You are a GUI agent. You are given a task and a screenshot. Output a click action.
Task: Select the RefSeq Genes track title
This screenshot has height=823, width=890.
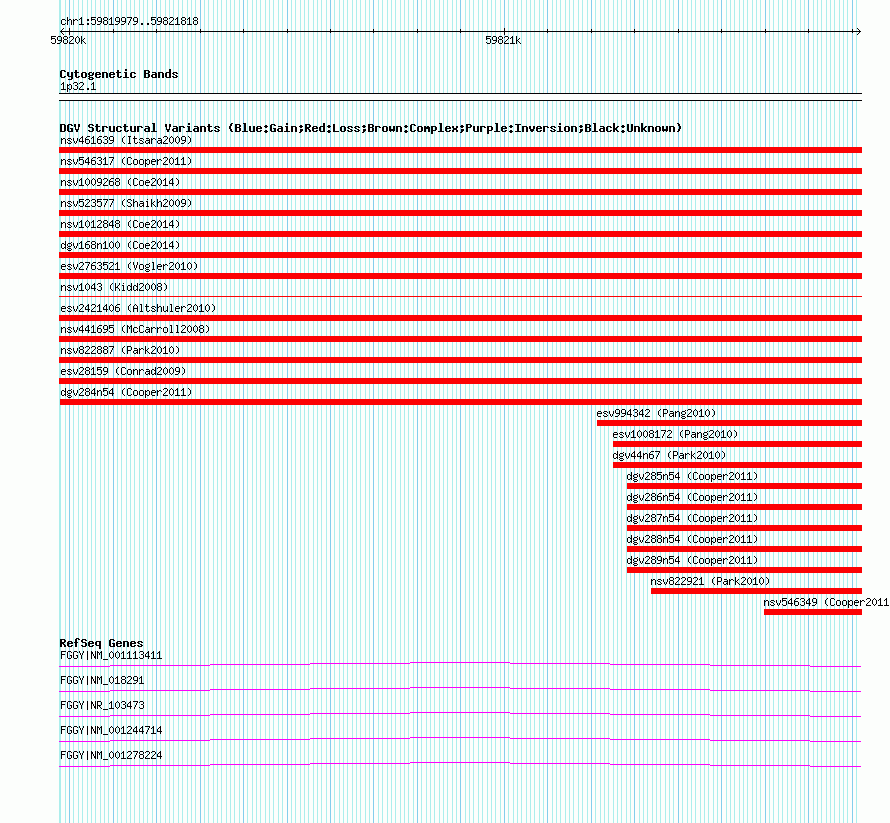tap(102, 643)
